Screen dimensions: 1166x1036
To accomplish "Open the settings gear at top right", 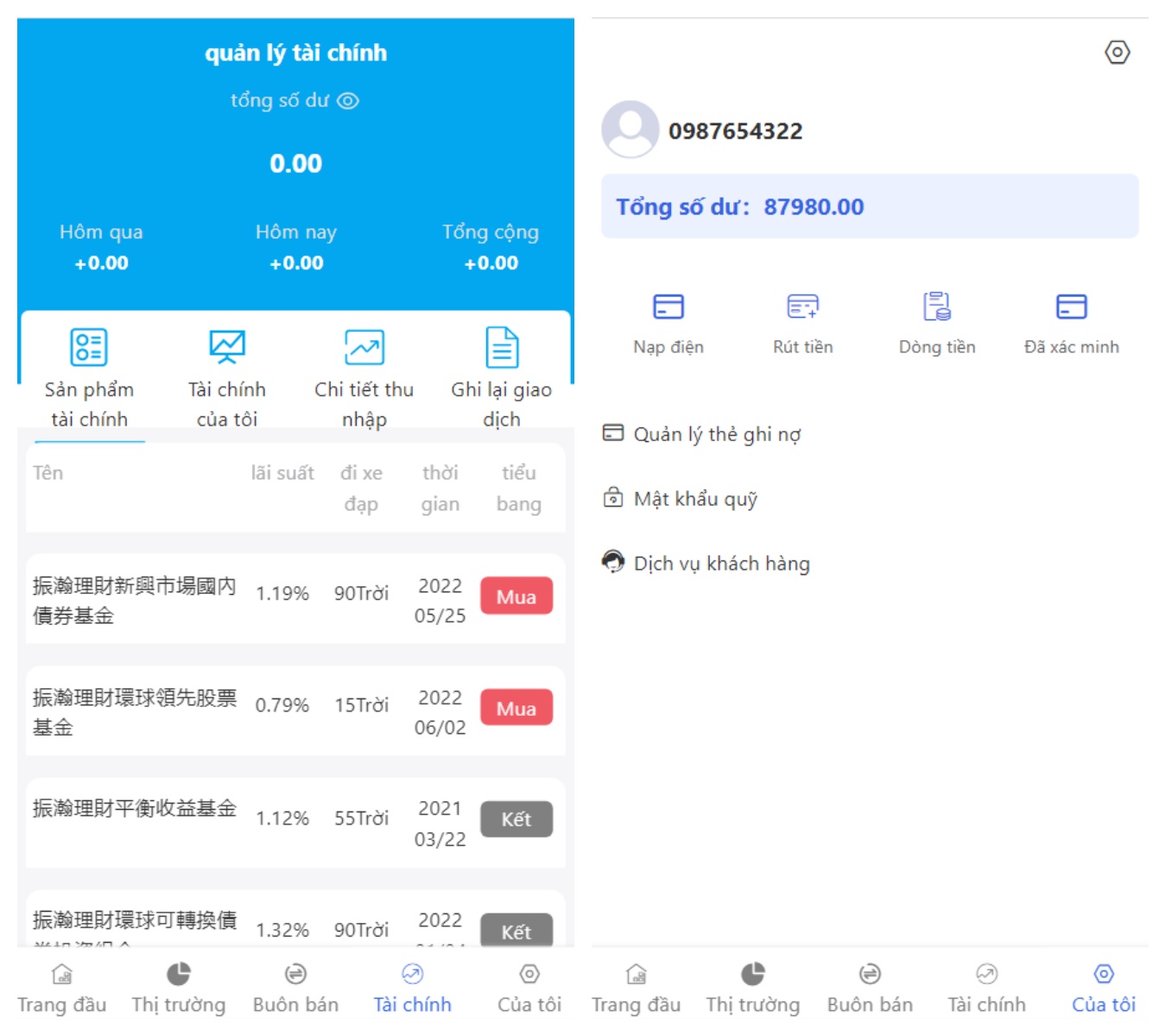I will (1118, 52).
